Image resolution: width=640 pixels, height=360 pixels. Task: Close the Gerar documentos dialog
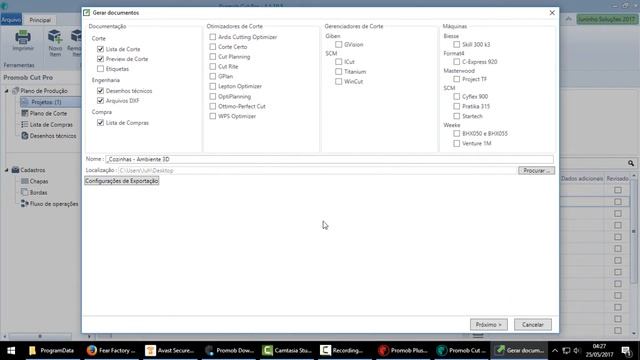pyautogui.click(x=552, y=13)
